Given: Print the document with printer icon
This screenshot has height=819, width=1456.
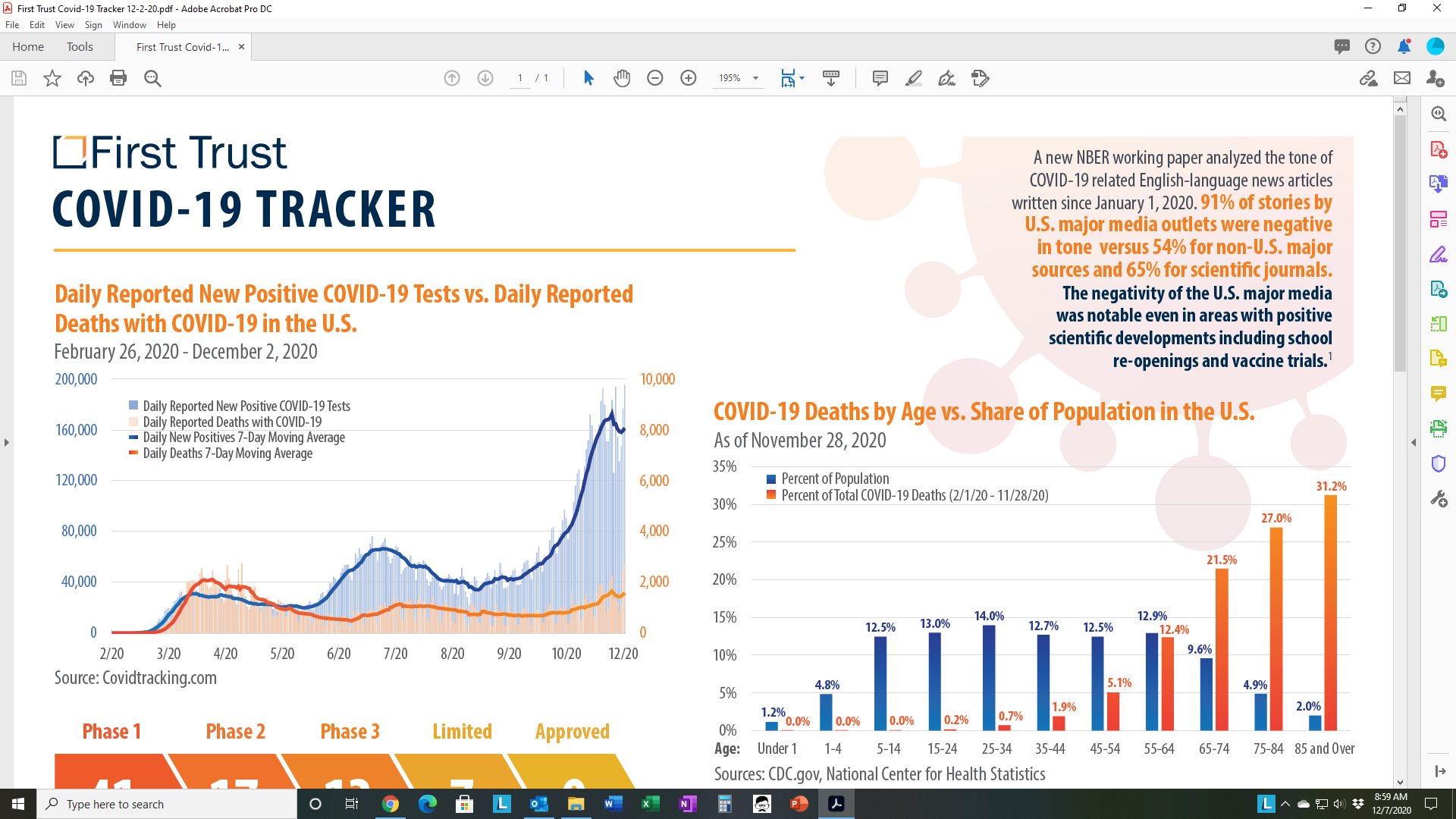Looking at the screenshot, I should pos(118,78).
